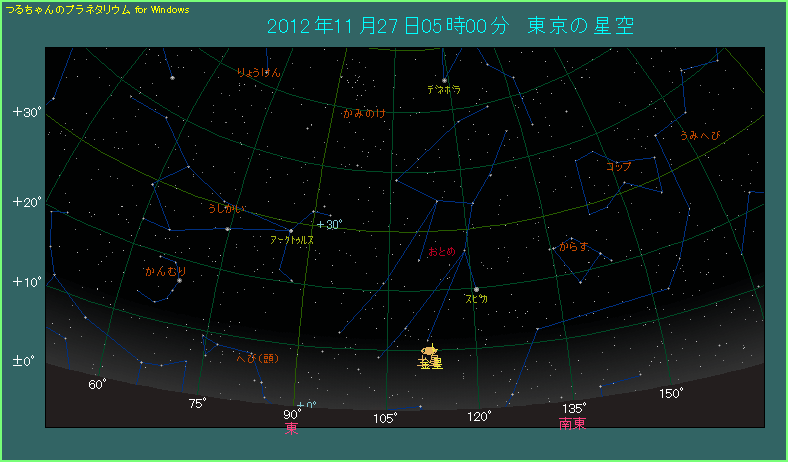788x462 pixels.
Task: Click the orange planet icon near the horizon
Action: pyautogui.click(x=430, y=350)
